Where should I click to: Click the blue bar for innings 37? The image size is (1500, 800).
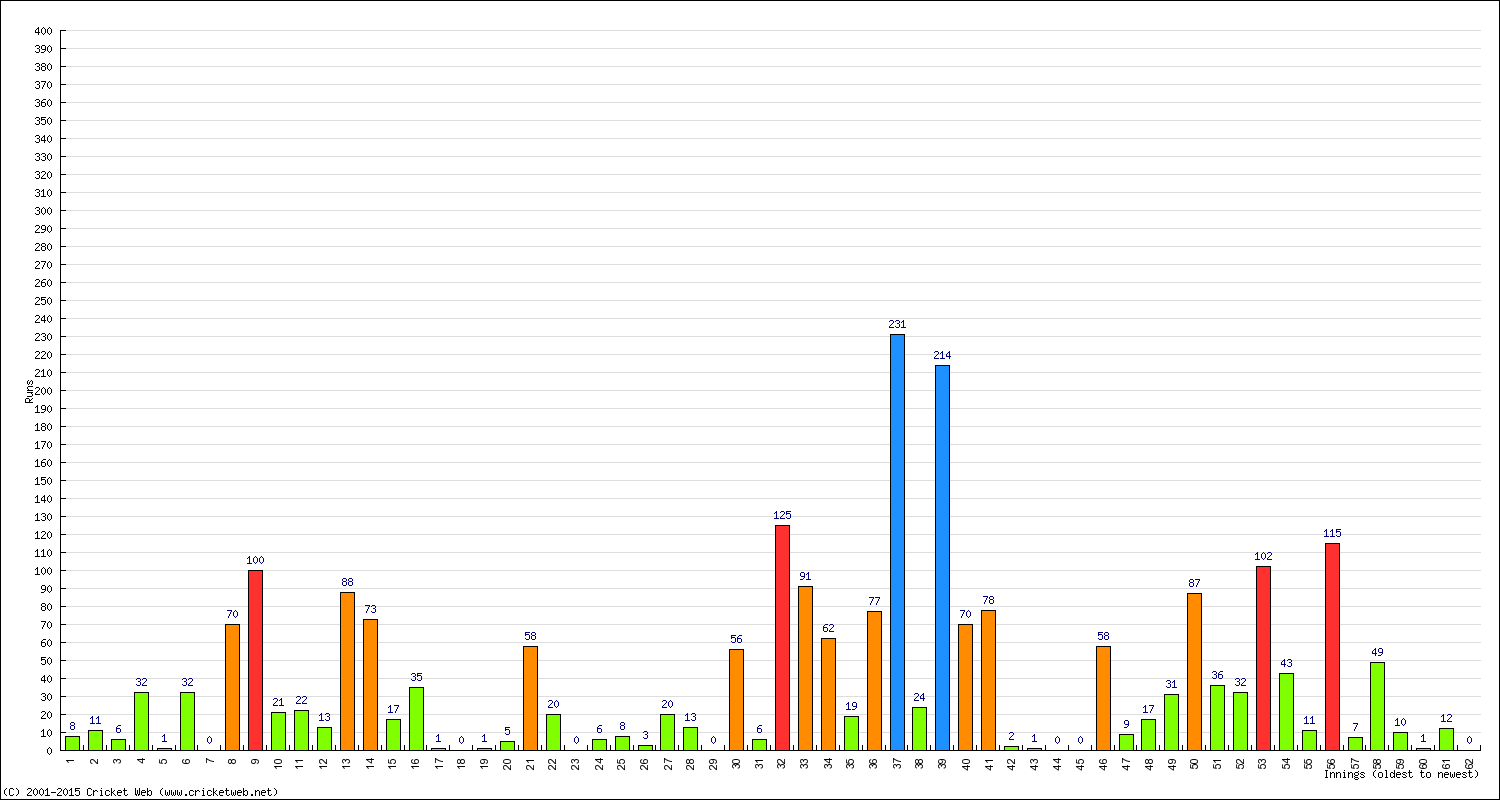point(897,542)
